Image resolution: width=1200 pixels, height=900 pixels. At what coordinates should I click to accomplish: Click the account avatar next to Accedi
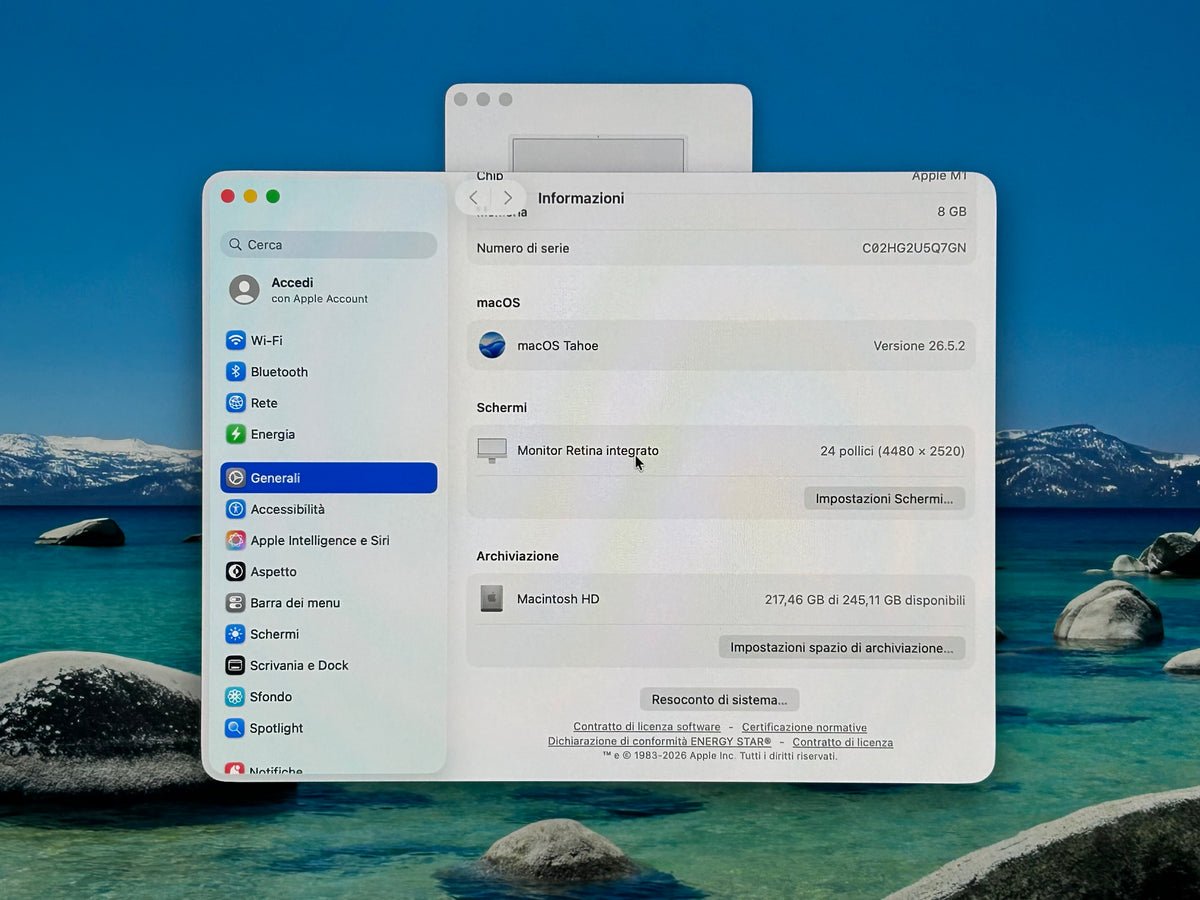click(244, 290)
